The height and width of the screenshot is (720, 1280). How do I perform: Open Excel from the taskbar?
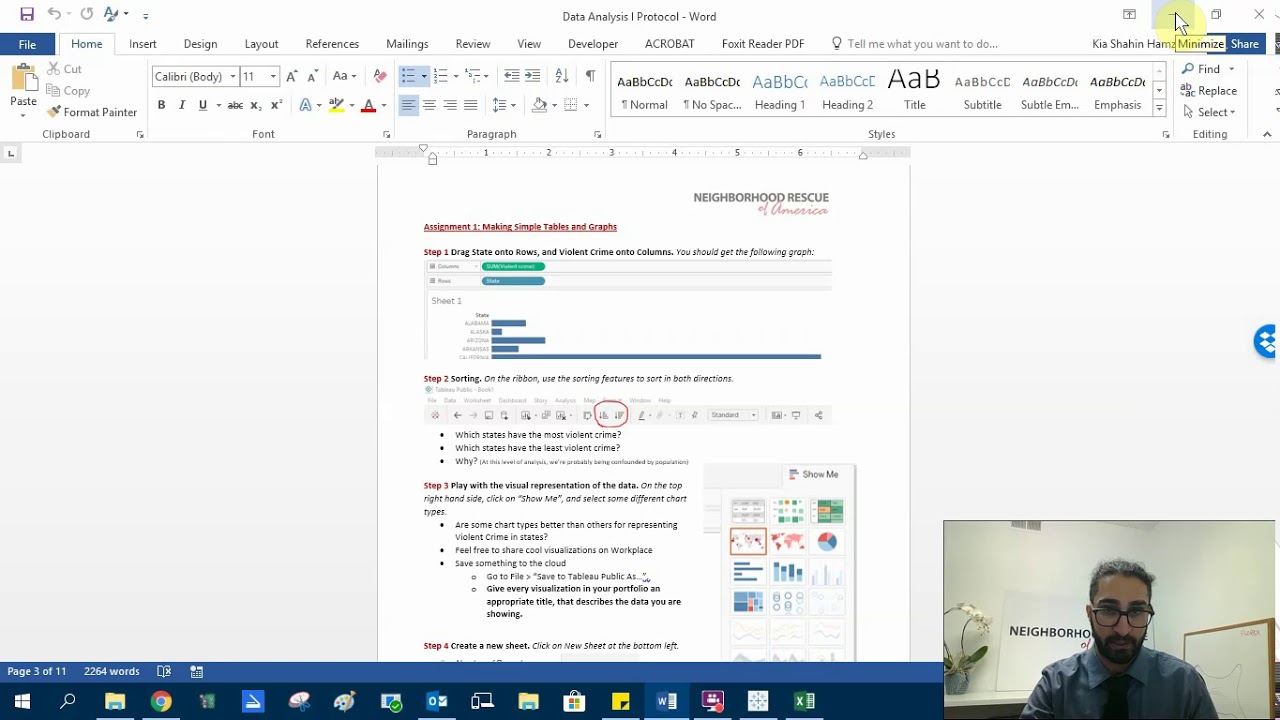(x=804, y=701)
